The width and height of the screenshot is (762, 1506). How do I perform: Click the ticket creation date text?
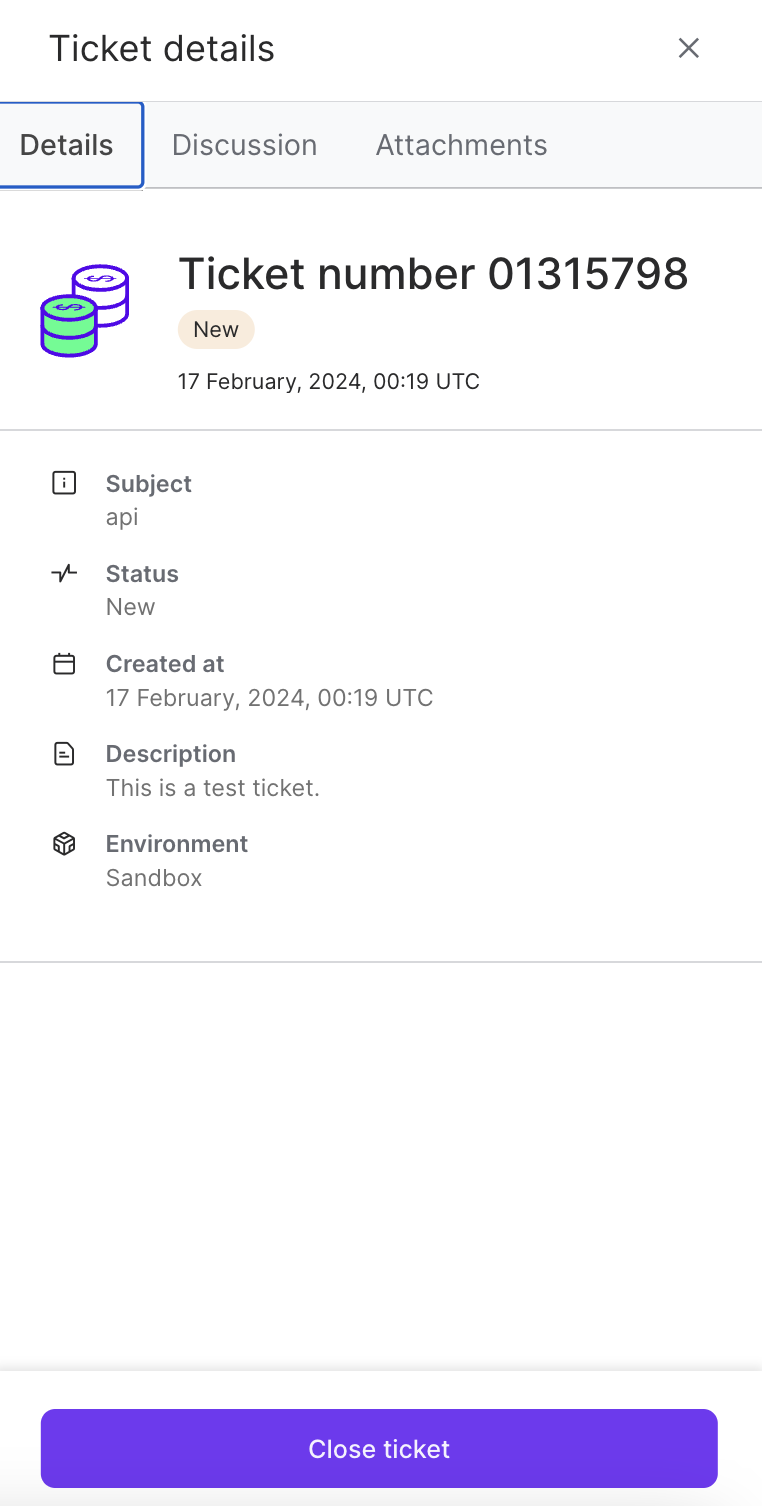pos(328,381)
